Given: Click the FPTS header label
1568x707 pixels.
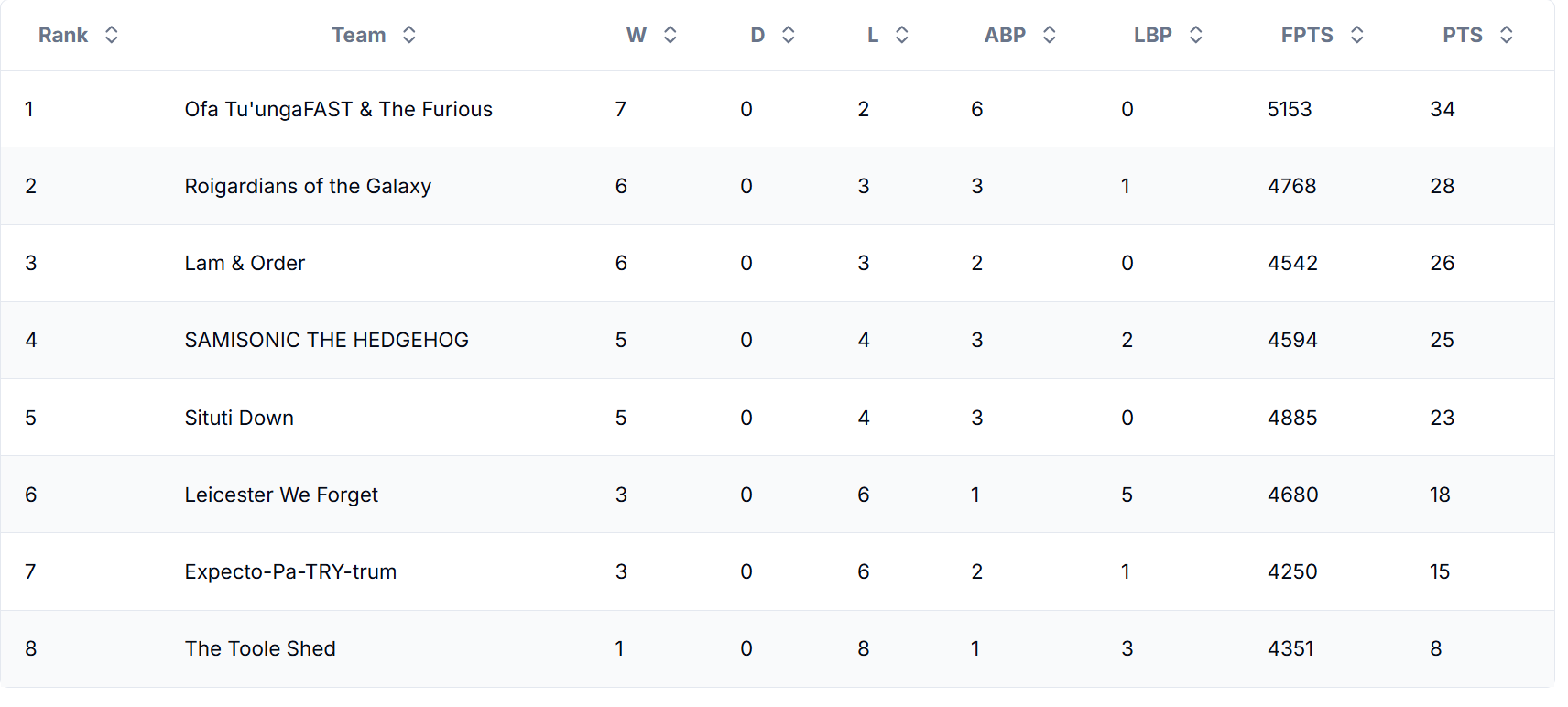Looking at the screenshot, I should [1307, 35].
